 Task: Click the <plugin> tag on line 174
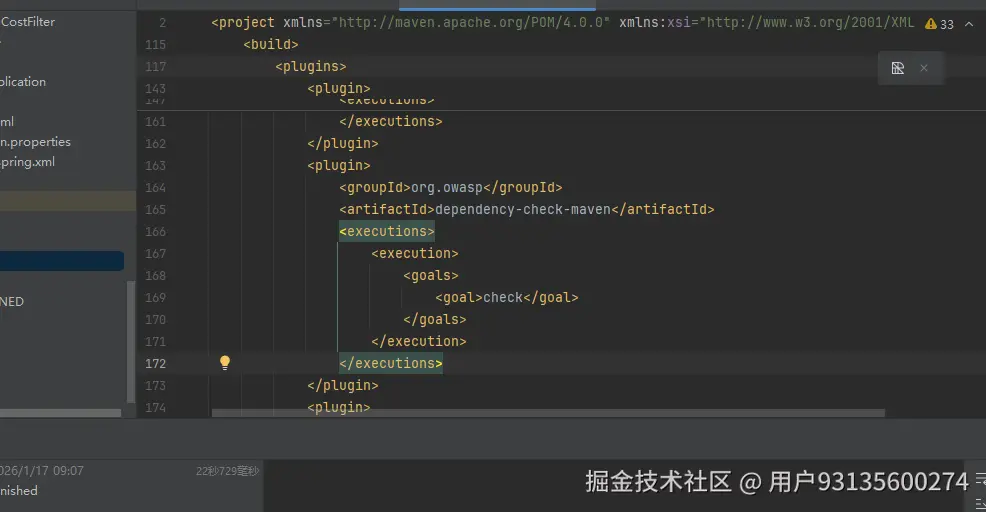click(339, 407)
